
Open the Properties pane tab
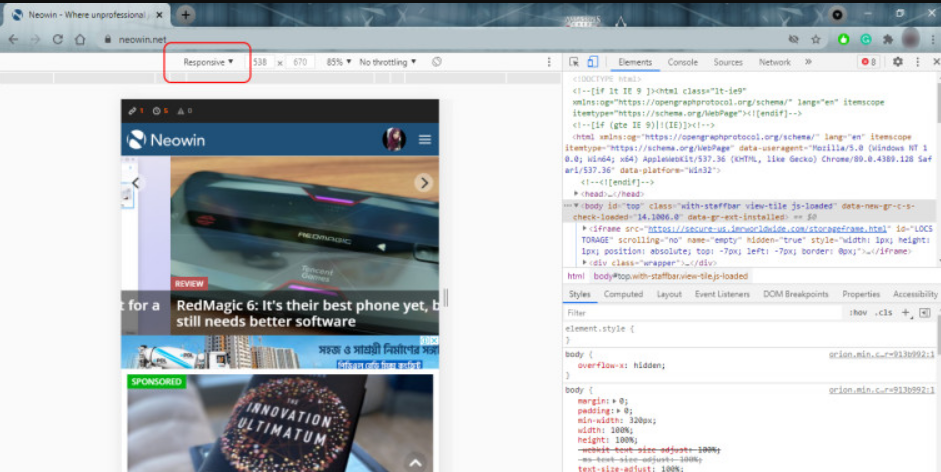point(861,294)
